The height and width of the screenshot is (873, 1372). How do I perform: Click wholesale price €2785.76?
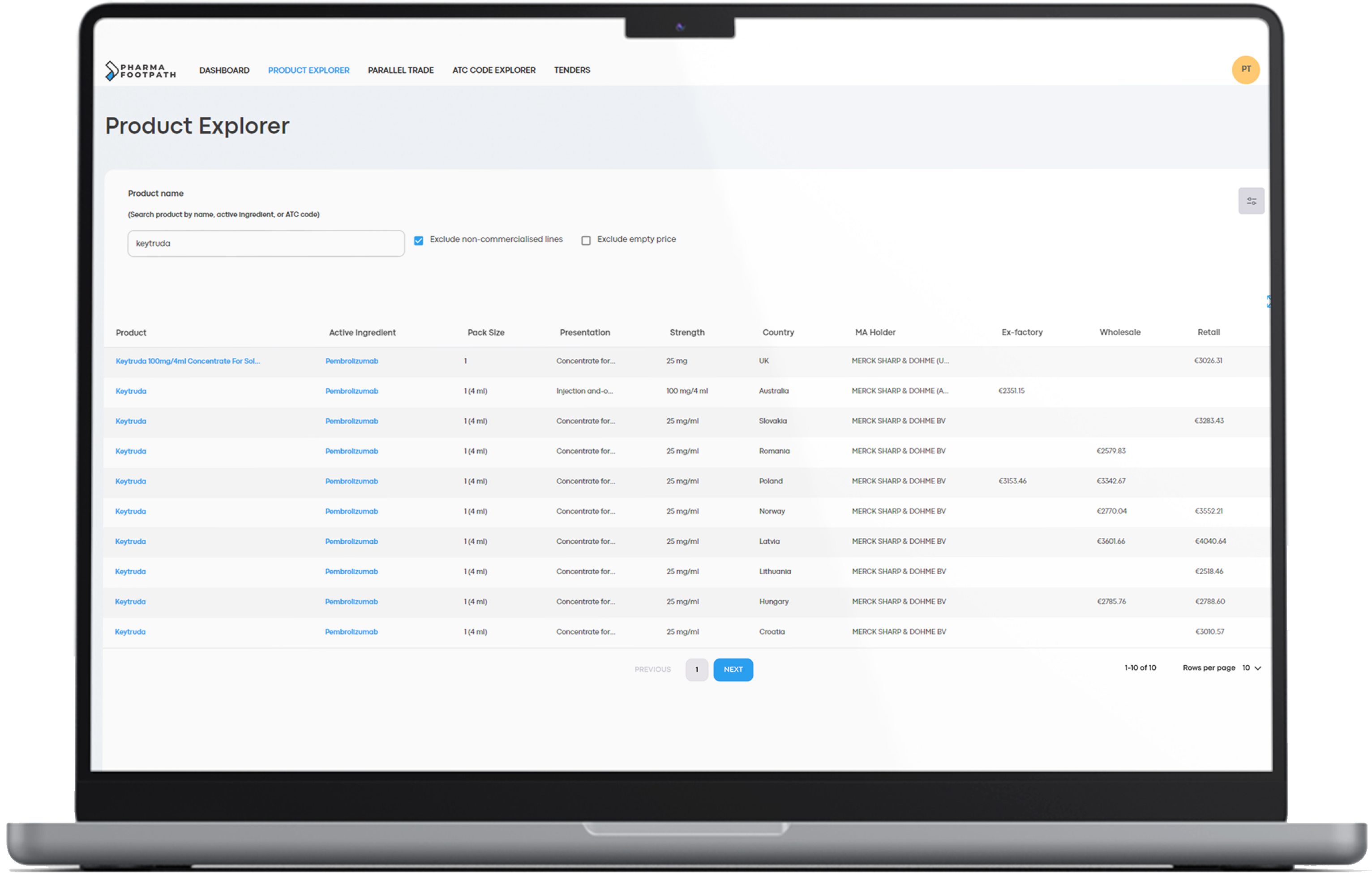tap(1112, 602)
